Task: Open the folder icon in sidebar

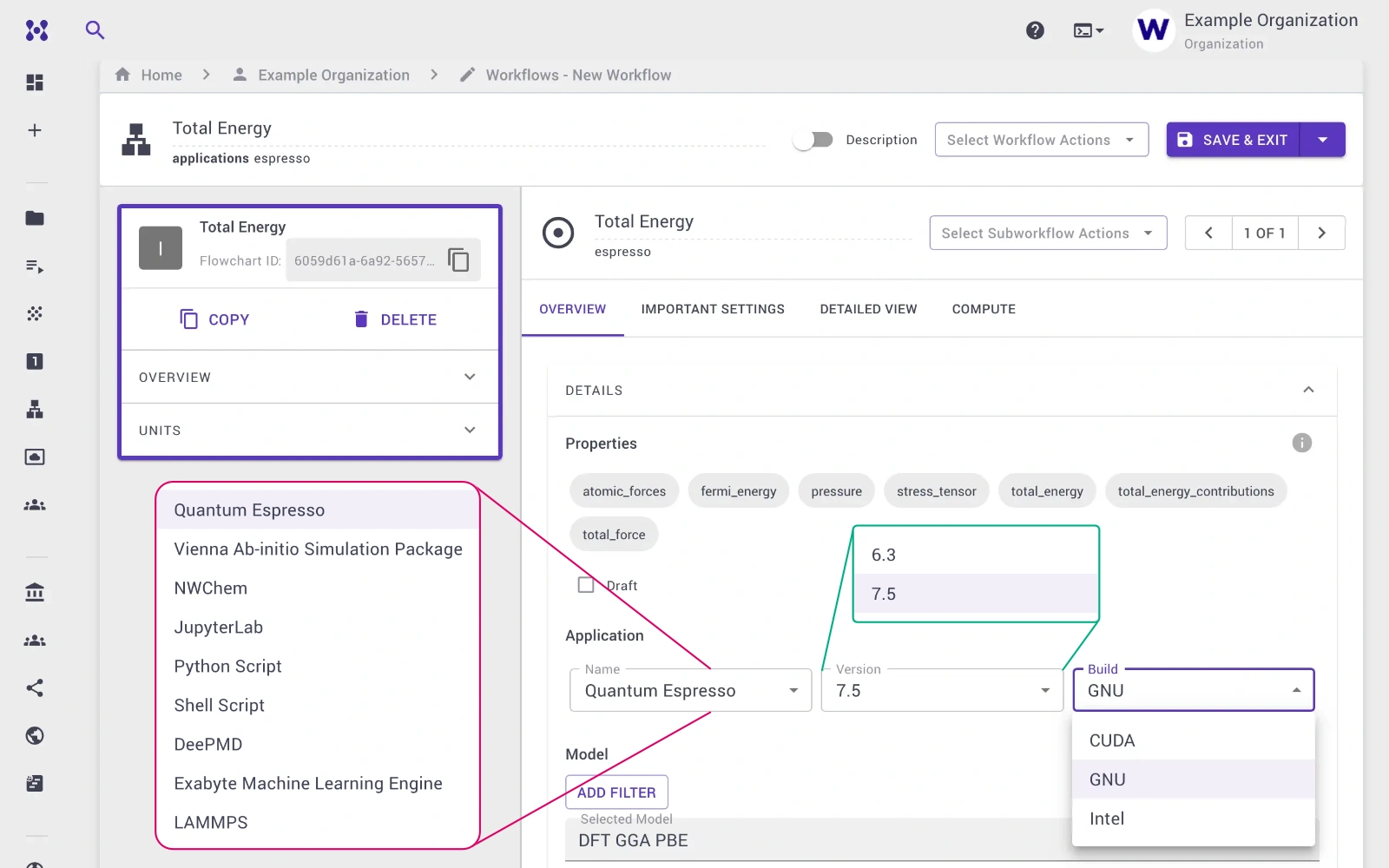Action: click(35, 218)
